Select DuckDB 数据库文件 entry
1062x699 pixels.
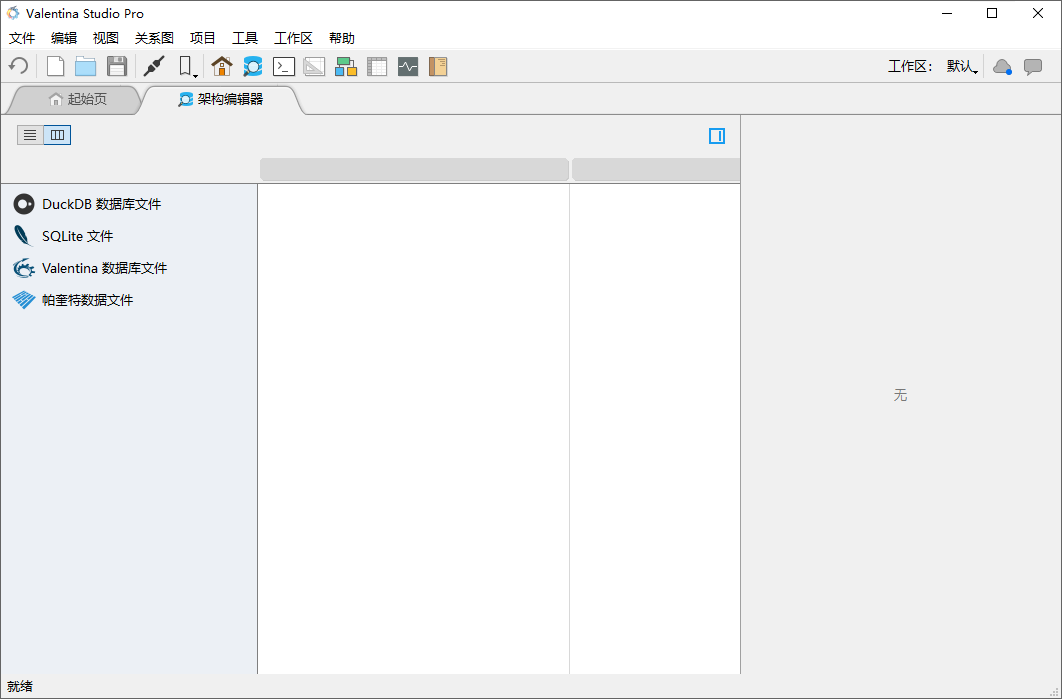[129, 204]
